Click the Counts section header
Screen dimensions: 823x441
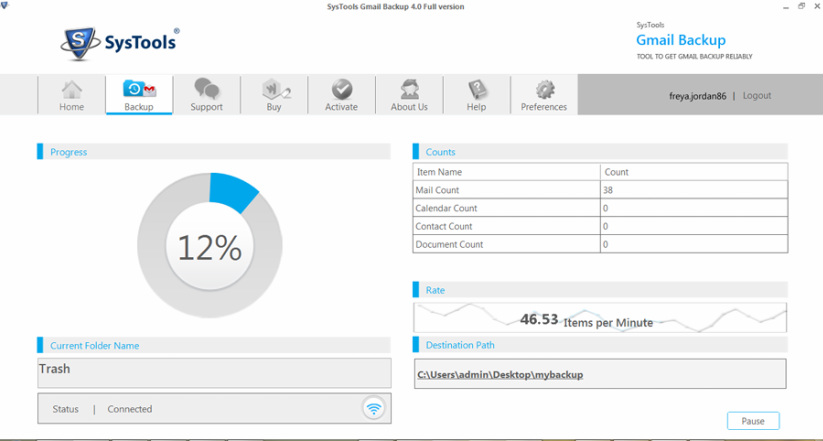coord(600,151)
